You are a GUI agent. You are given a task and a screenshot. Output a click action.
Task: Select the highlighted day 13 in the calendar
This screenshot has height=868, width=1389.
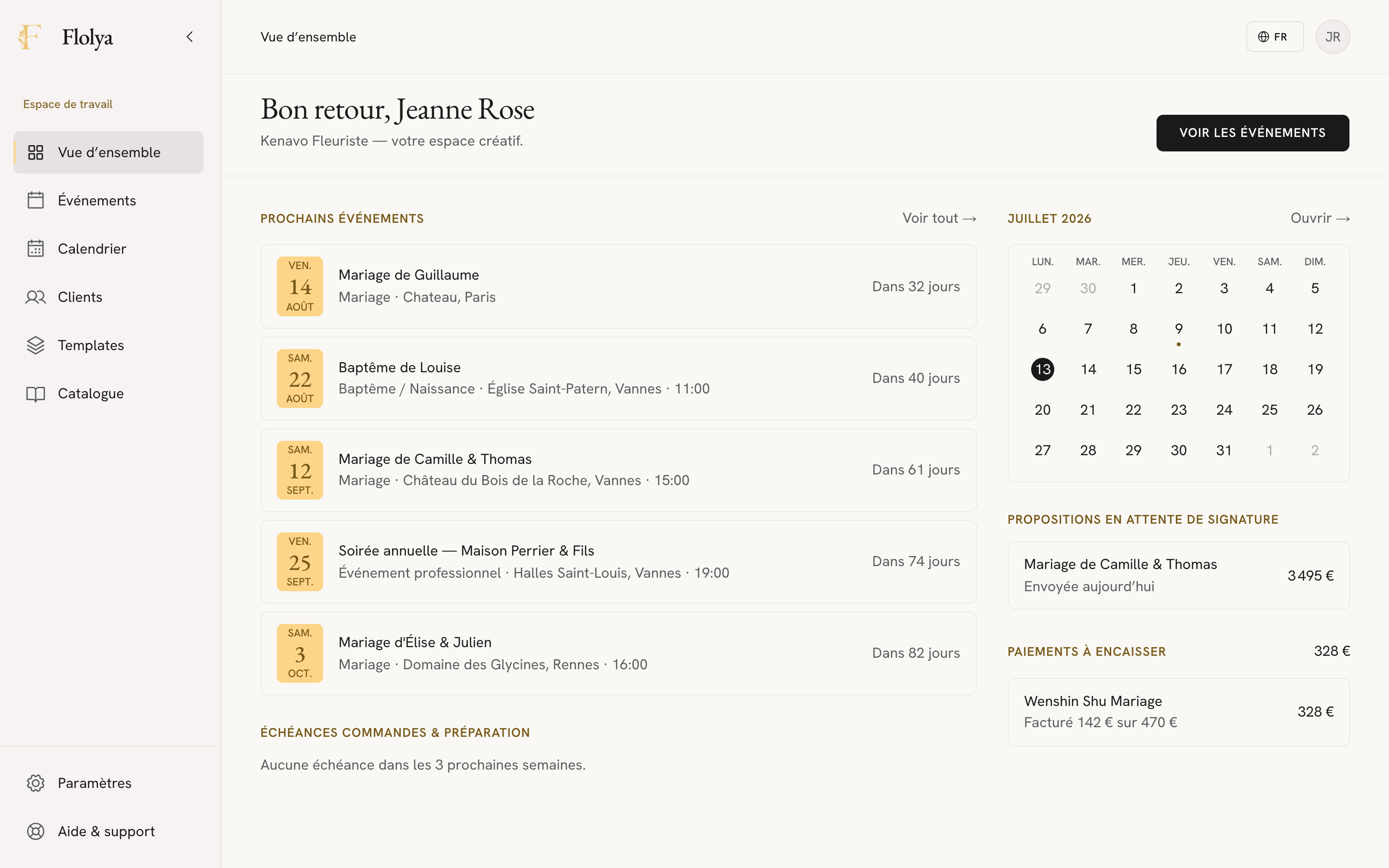(x=1042, y=369)
